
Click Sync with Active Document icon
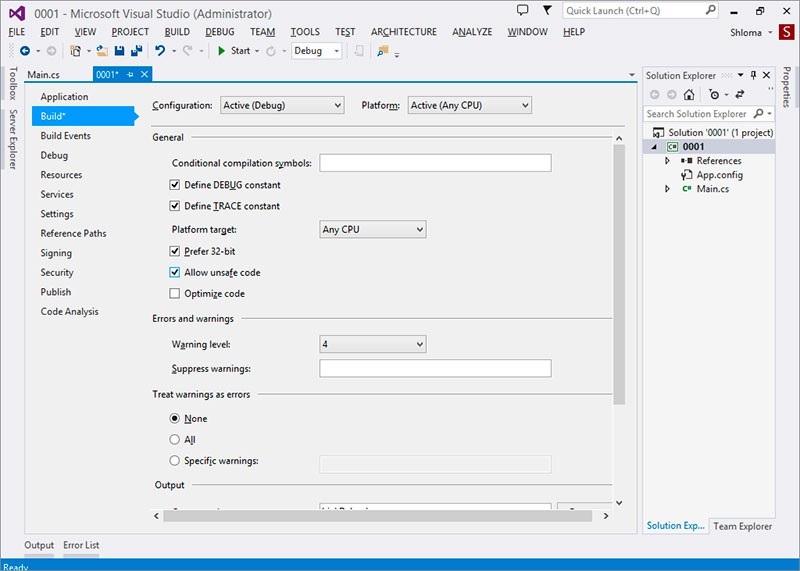(x=740, y=94)
